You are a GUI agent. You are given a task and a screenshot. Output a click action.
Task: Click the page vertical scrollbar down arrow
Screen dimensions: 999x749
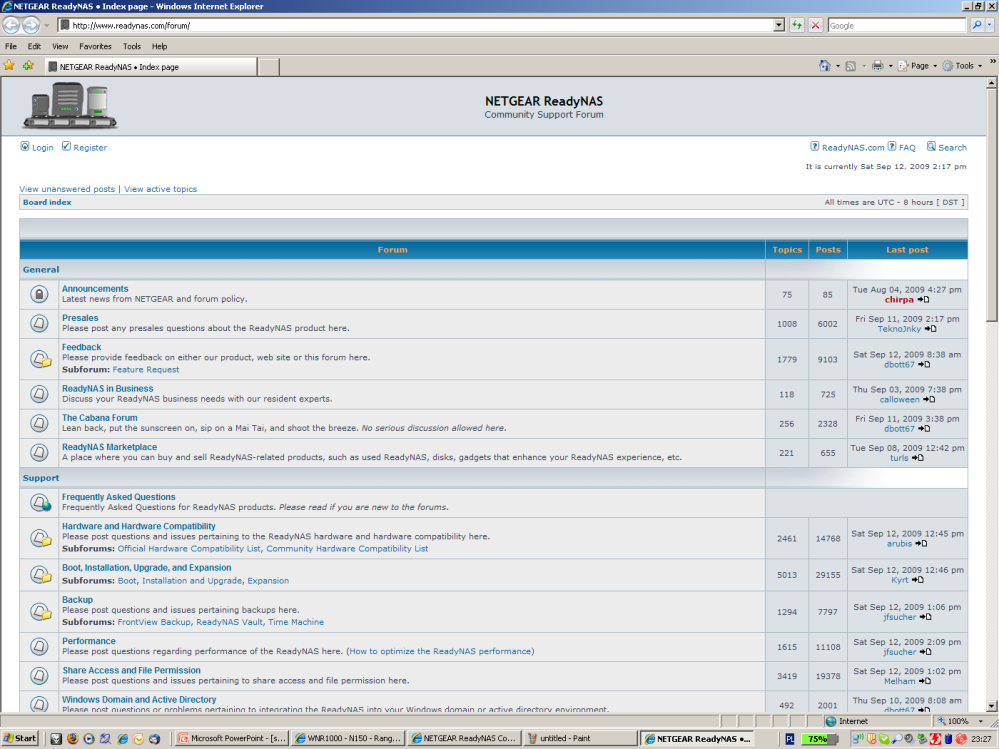[x=991, y=706]
